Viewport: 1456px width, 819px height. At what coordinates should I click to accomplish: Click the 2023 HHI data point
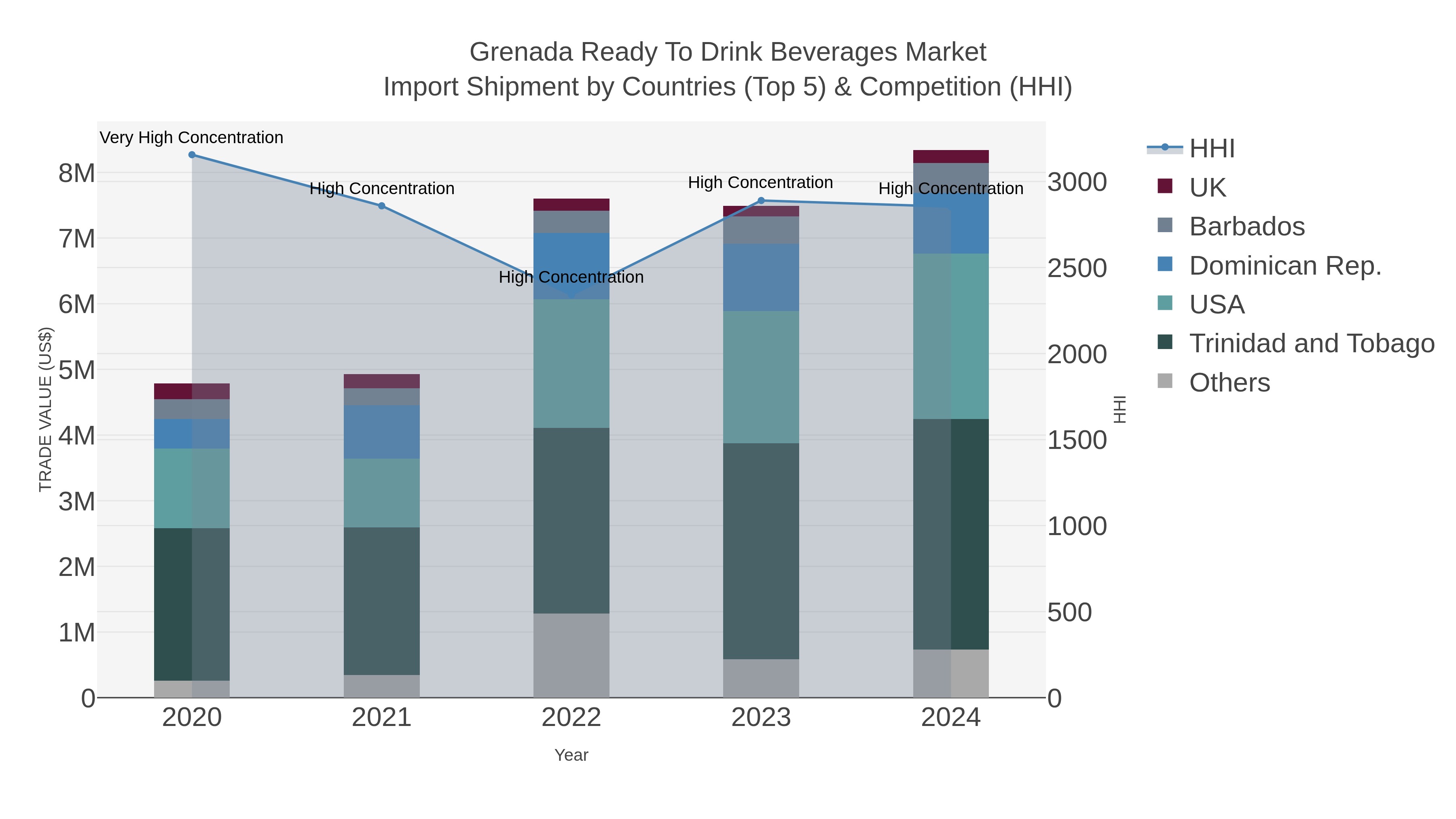tap(761, 201)
